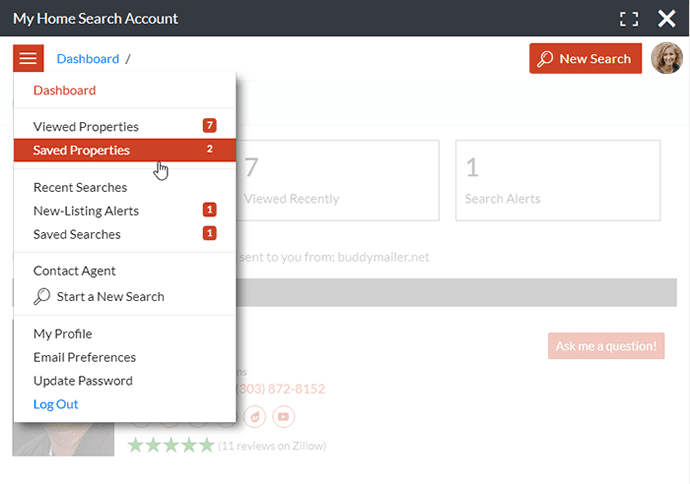
Task: Click the 7 badge on Viewed Properties
Action: 209,126
